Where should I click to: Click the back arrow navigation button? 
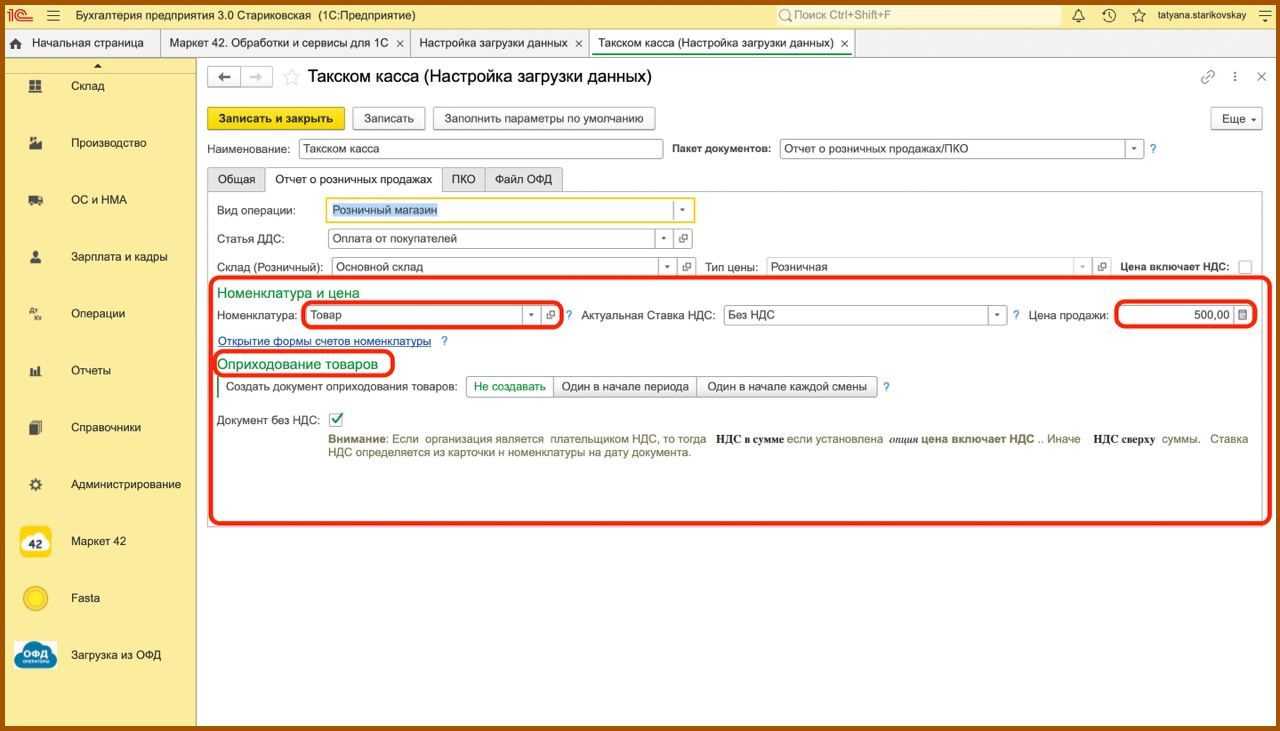pyautogui.click(x=224, y=77)
